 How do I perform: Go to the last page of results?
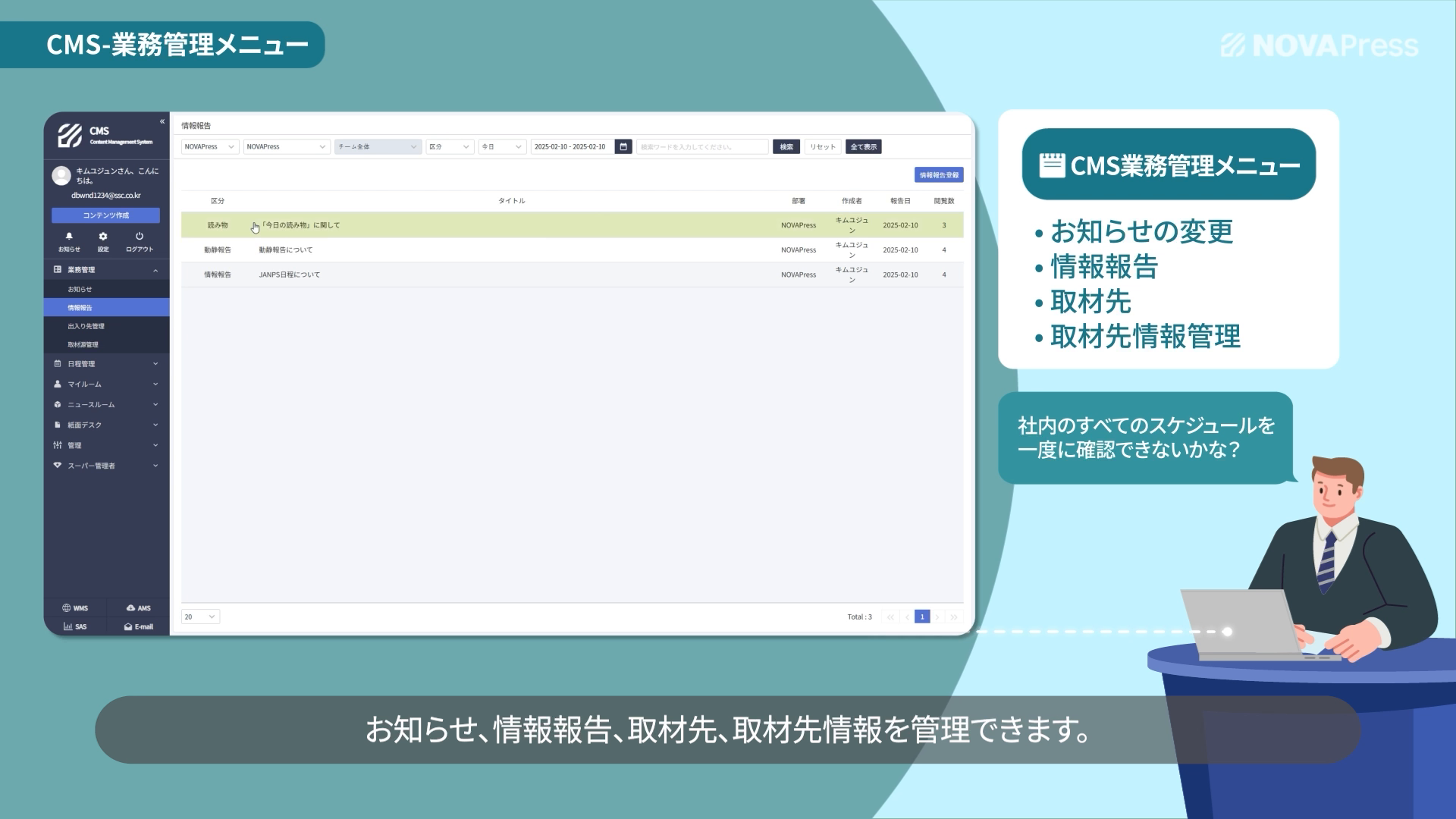tap(954, 617)
